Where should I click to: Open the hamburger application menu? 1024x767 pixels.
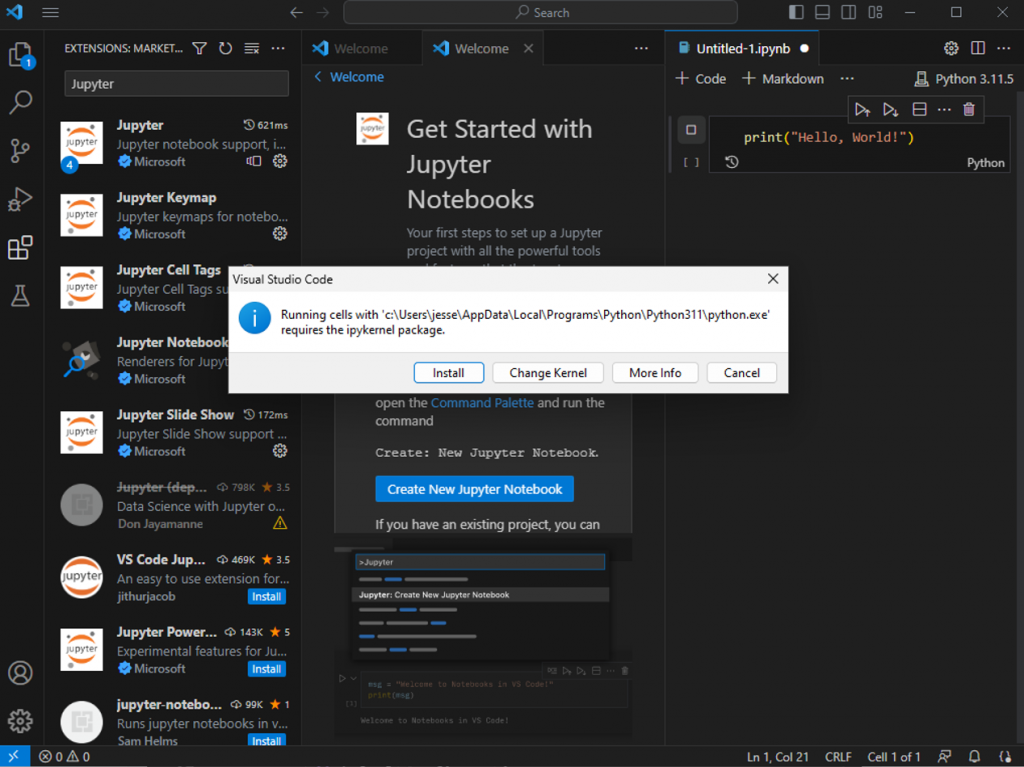(50, 12)
